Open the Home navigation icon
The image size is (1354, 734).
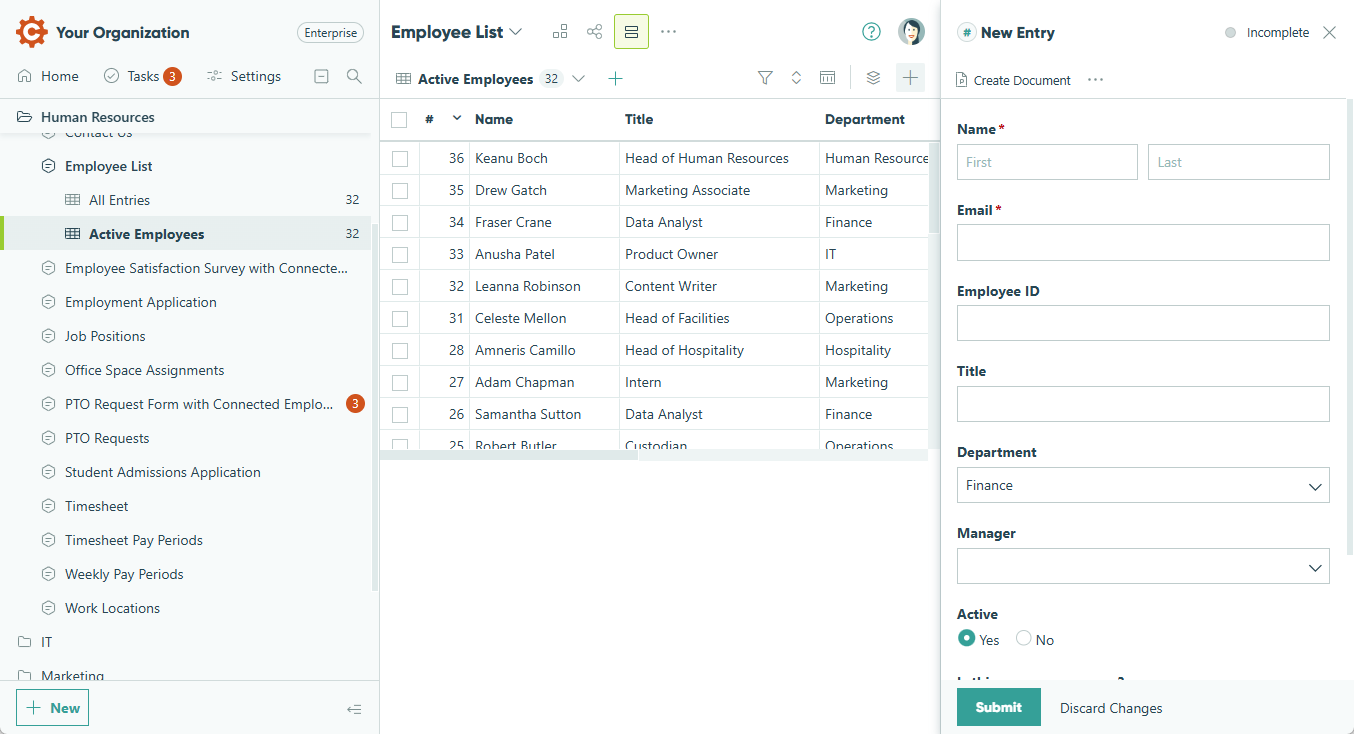25,76
